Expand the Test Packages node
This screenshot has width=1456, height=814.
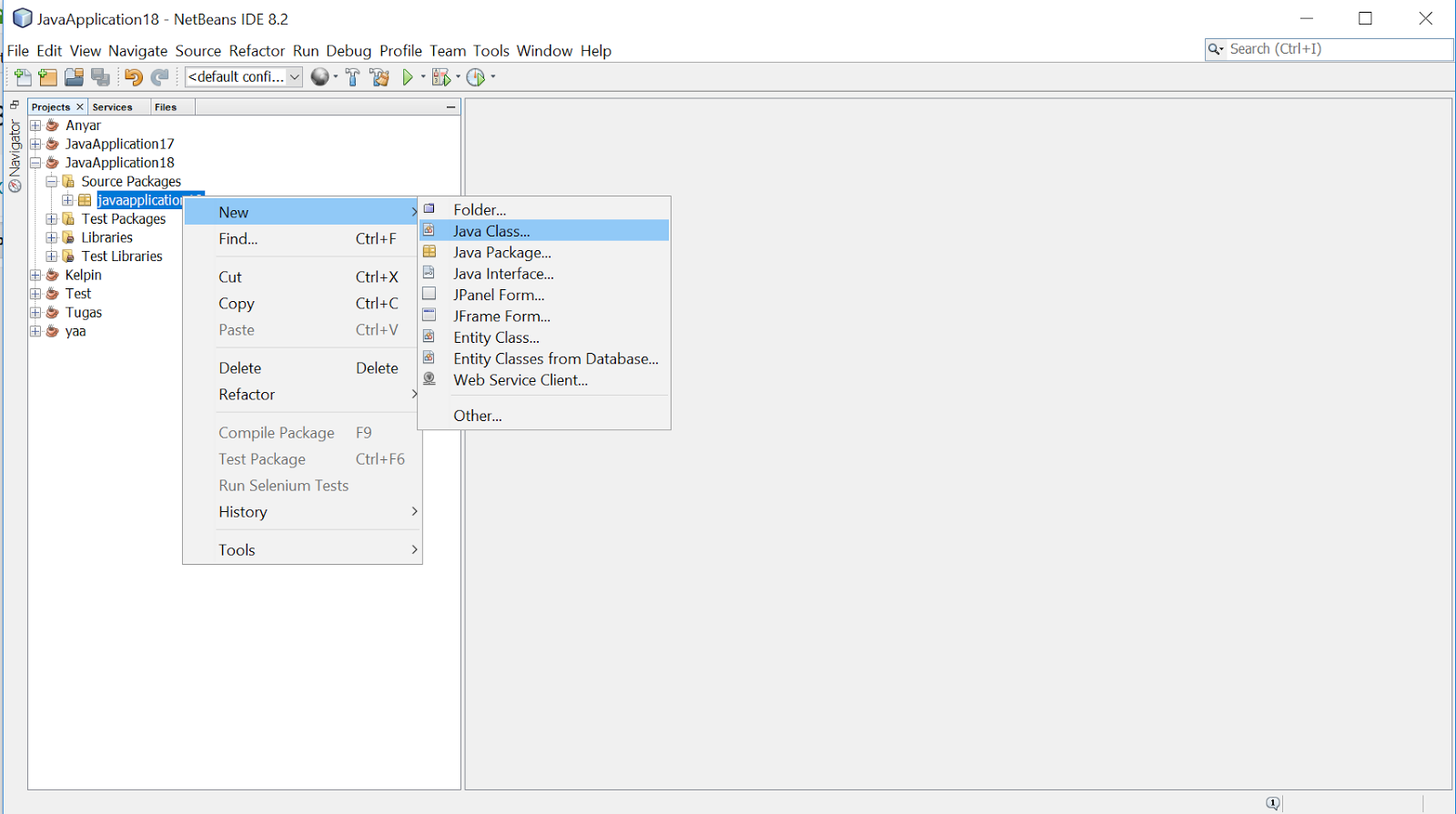point(52,219)
